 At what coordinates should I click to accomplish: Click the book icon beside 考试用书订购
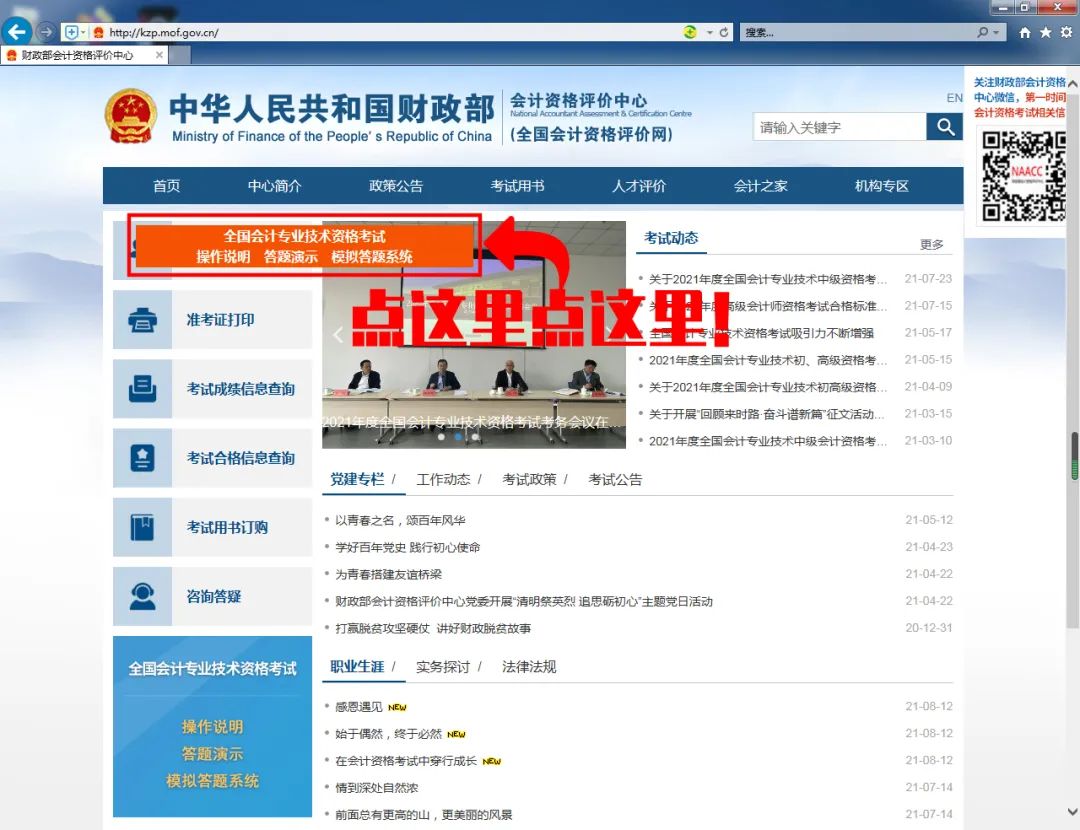pyautogui.click(x=143, y=527)
